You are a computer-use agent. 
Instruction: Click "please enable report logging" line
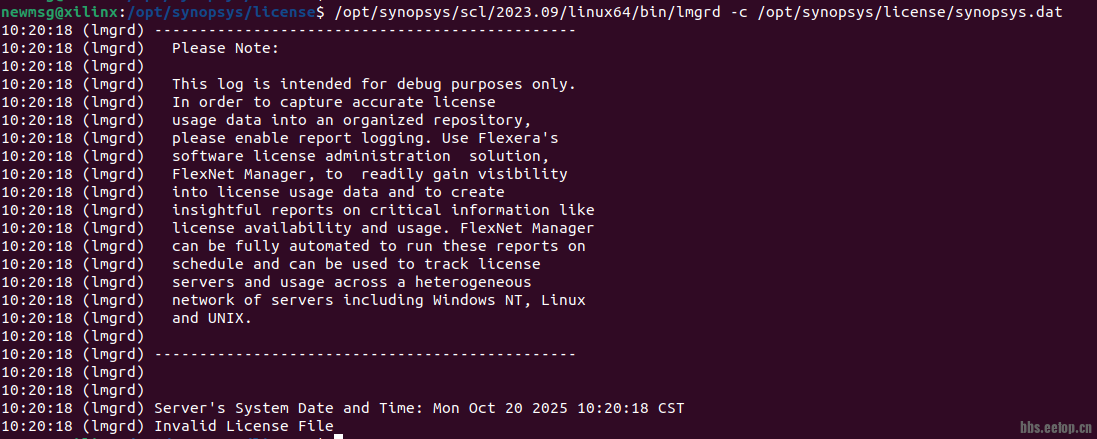click(364, 138)
